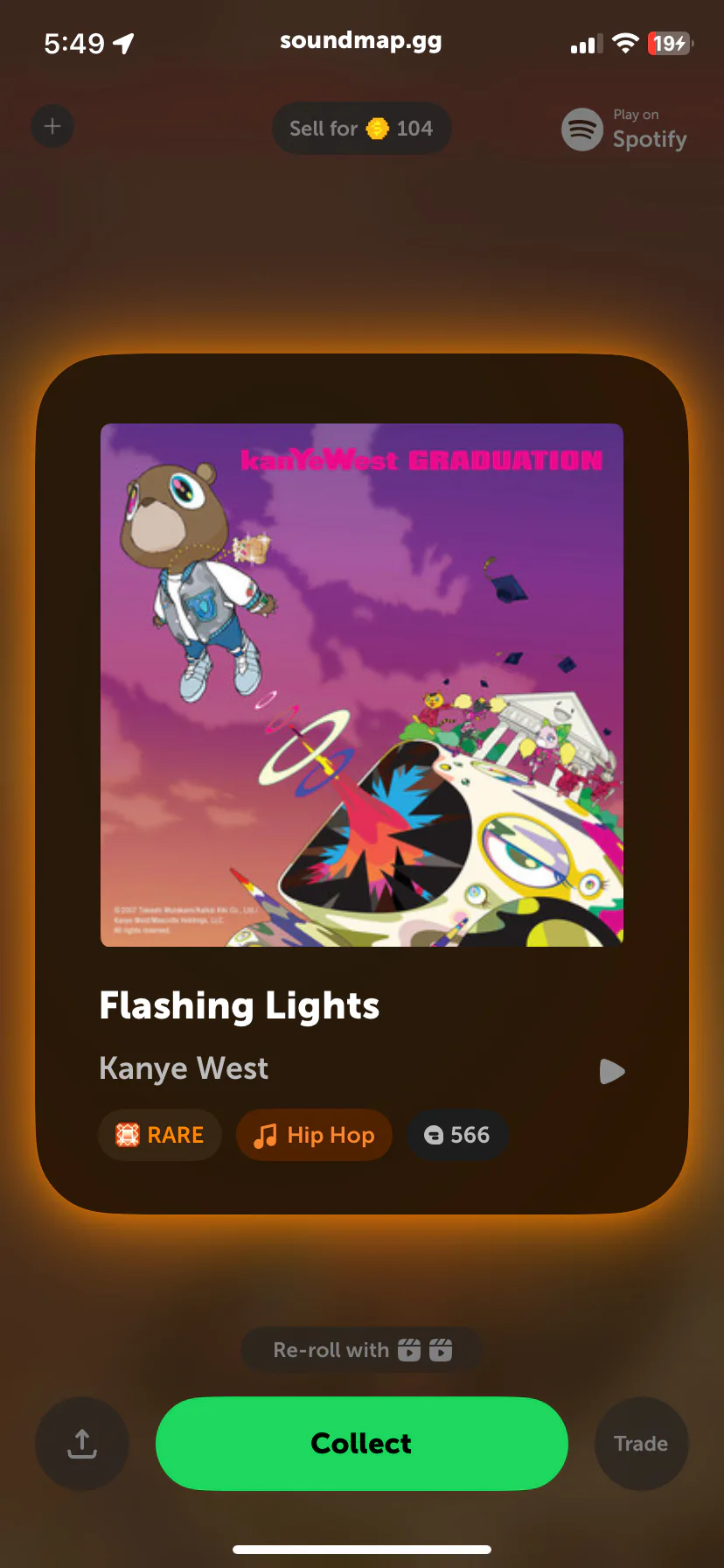
Task: Collect the Flashing Lights song
Action: (362, 1444)
